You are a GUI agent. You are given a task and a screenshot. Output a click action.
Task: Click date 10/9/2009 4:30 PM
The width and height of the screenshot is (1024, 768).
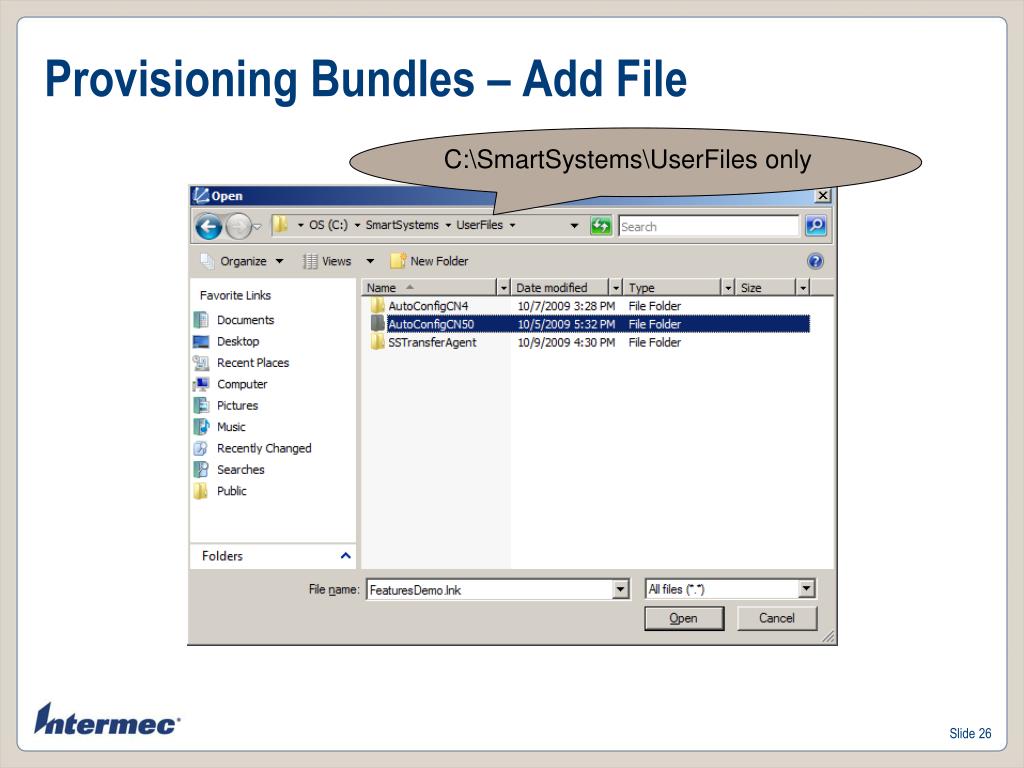tap(566, 342)
